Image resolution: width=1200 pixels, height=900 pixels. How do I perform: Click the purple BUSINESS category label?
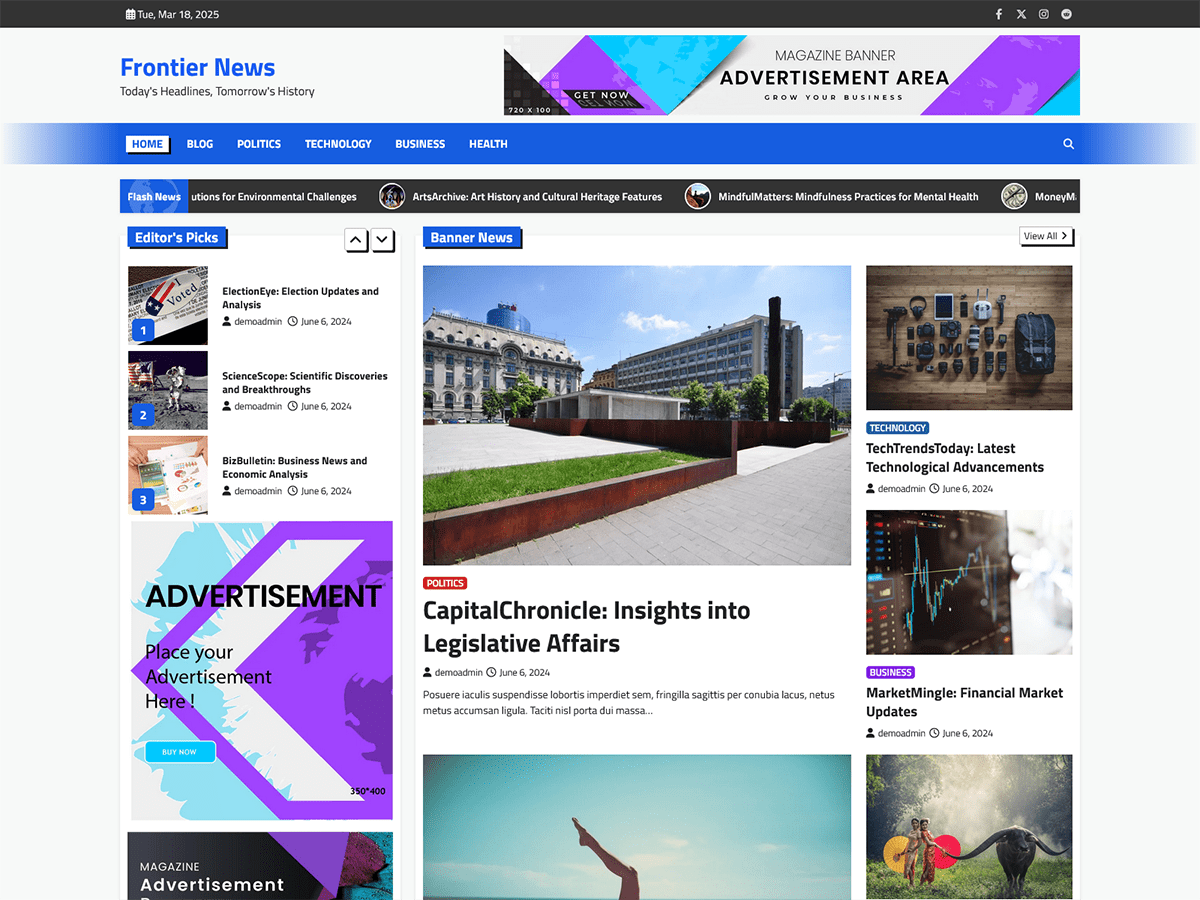point(890,672)
